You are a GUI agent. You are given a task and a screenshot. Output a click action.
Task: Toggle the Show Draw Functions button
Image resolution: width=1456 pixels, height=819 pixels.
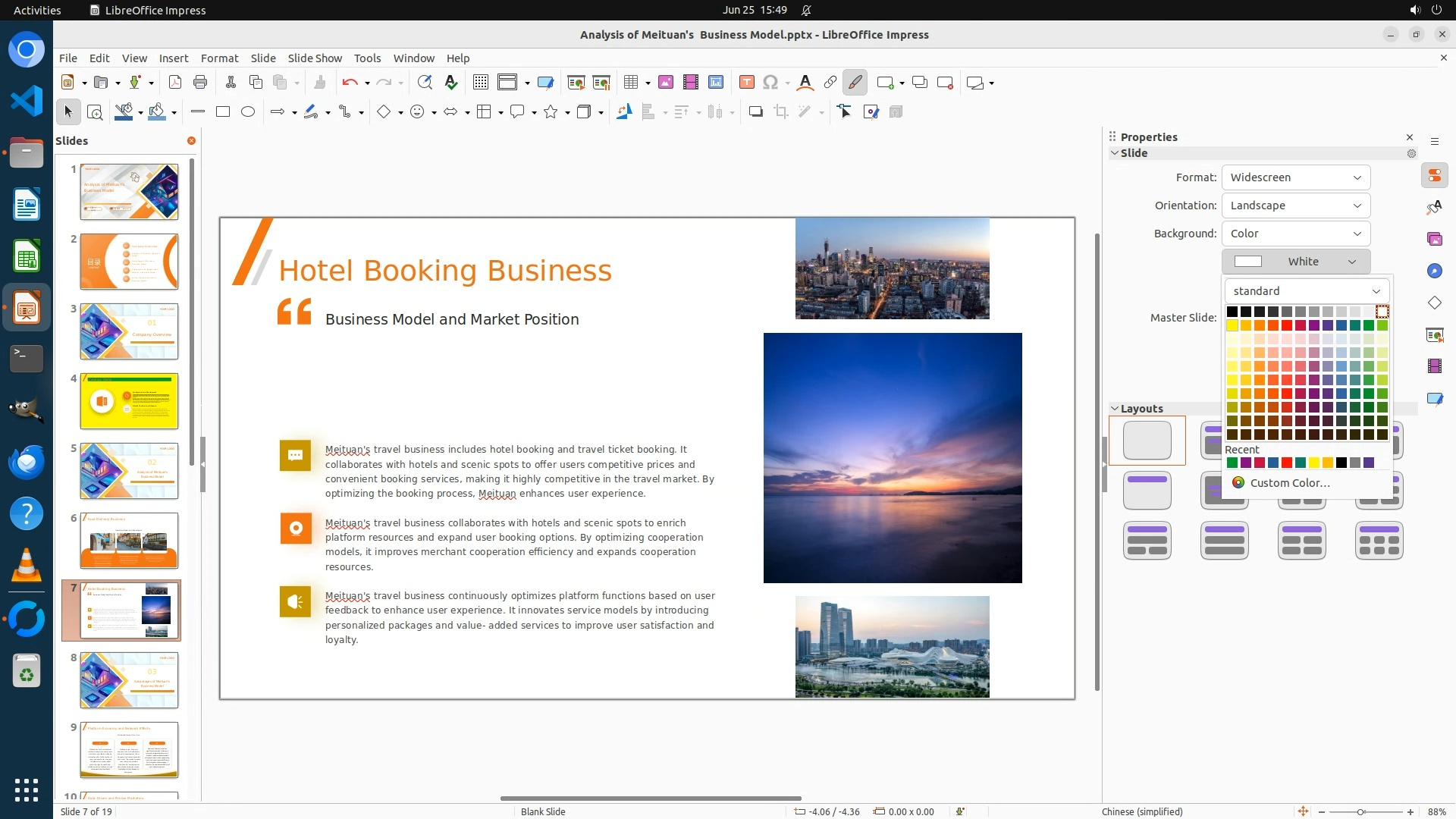pyautogui.click(x=855, y=83)
